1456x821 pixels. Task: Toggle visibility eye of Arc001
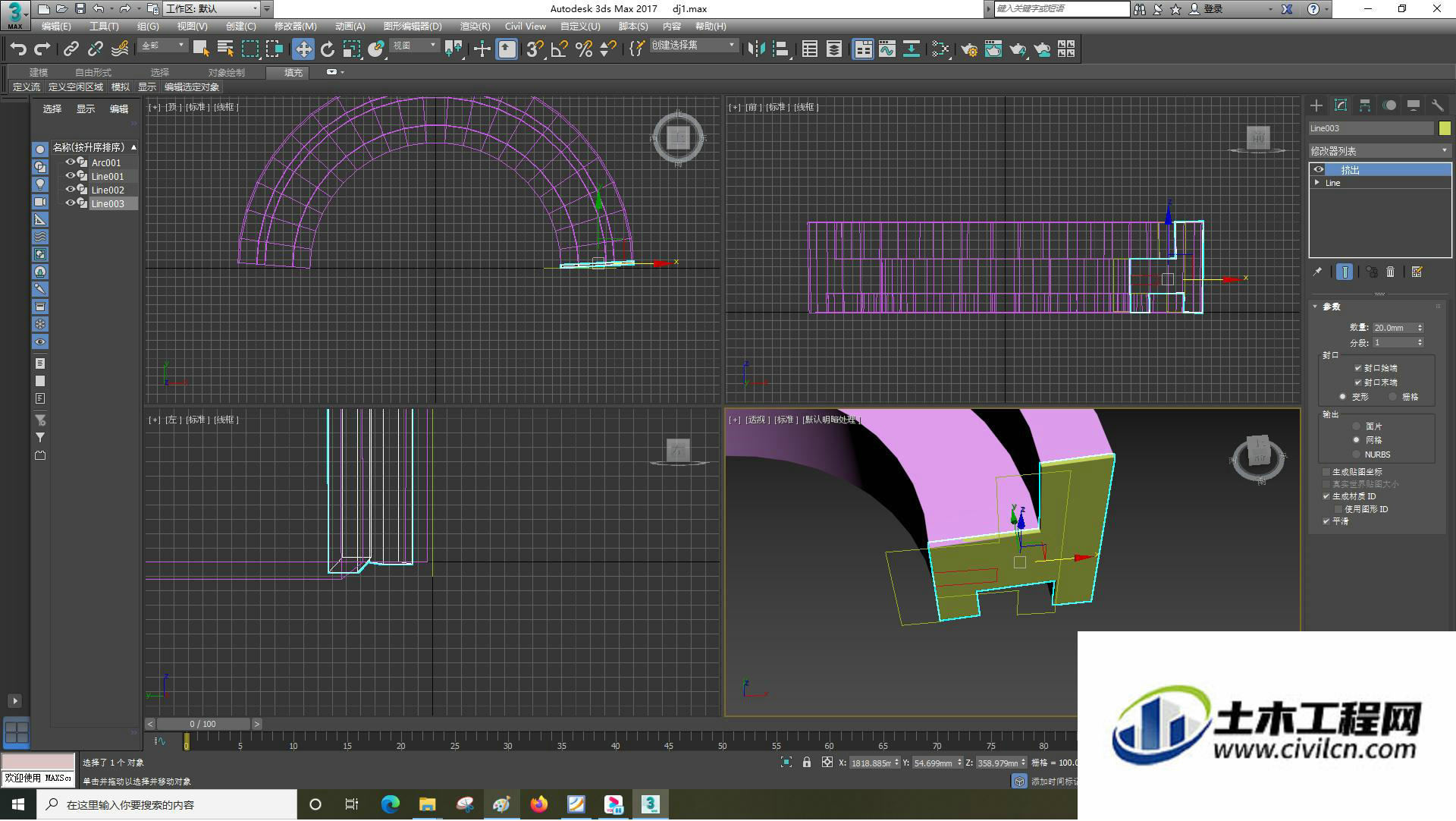click(x=70, y=162)
